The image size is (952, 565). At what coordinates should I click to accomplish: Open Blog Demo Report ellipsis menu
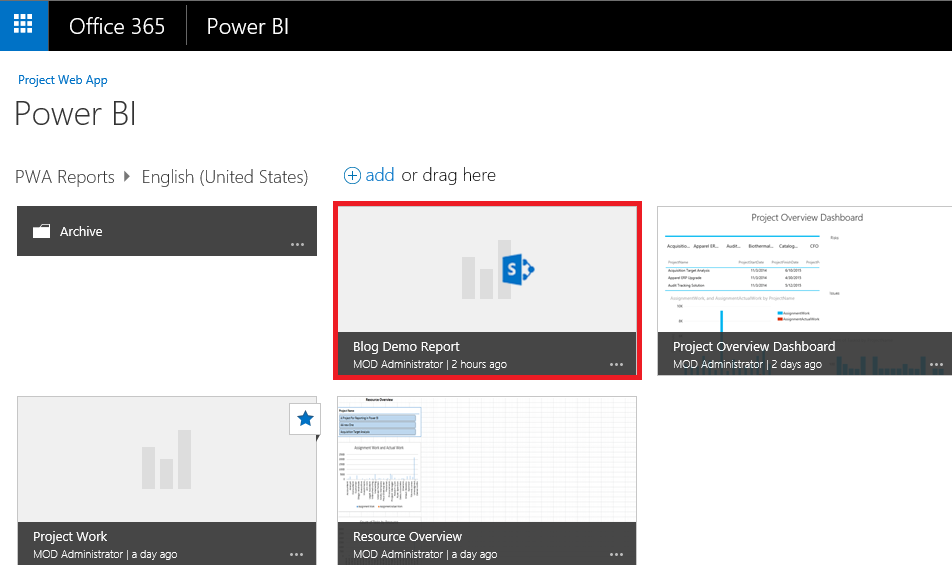[x=616, y=365]
